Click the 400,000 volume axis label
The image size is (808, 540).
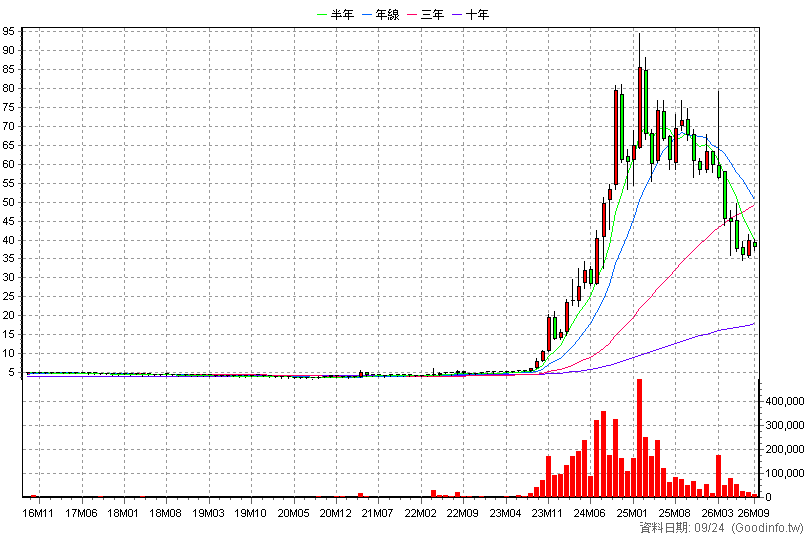[785, 401]
